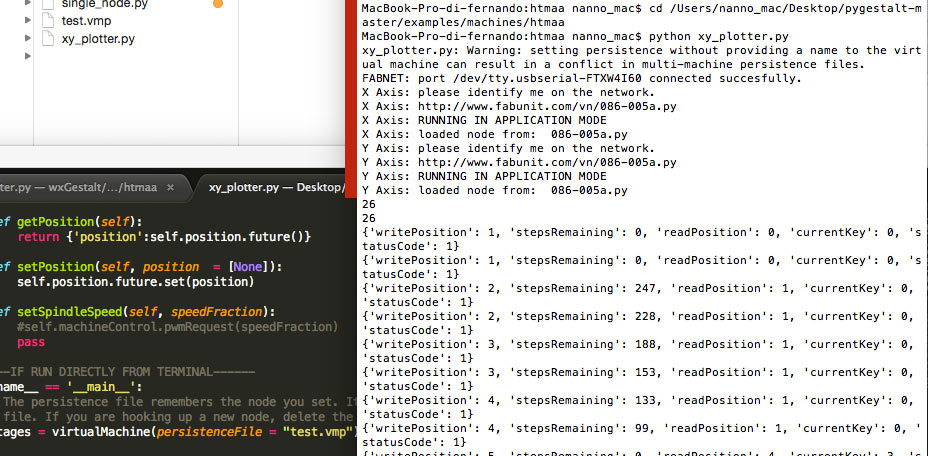
Task: Click the setPosition(self, position = [None]) line
Action: click(x=141, y=268)
